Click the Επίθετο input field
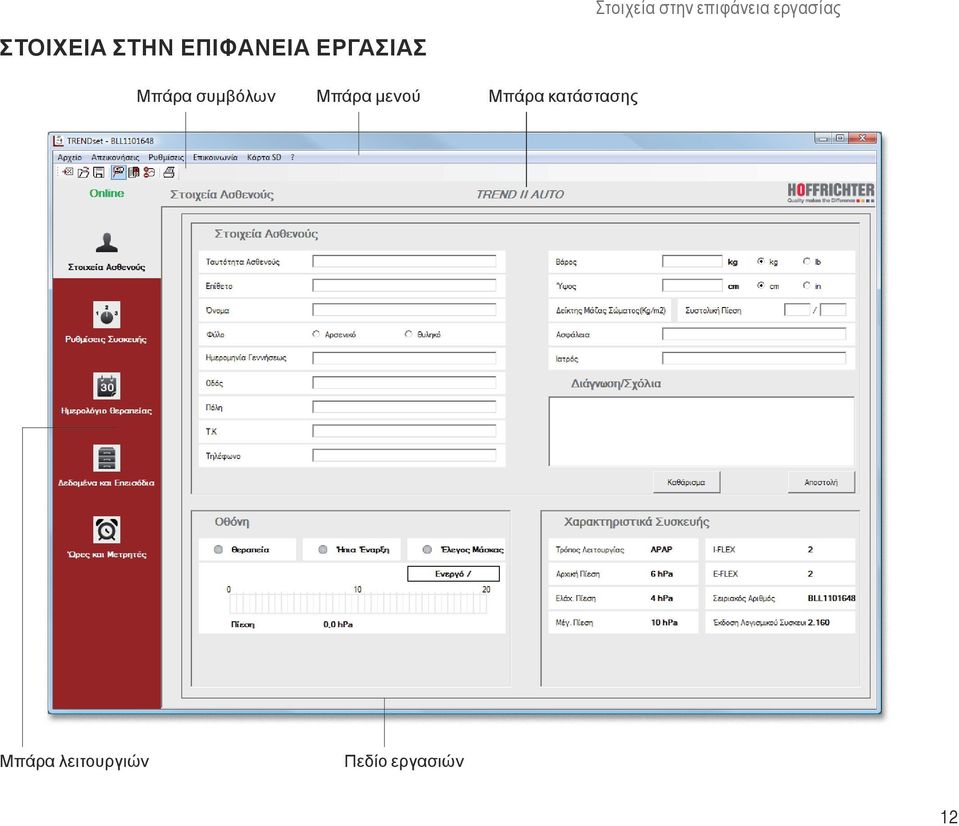This screenshot has height=826, width=959. [x=404, y=286]
